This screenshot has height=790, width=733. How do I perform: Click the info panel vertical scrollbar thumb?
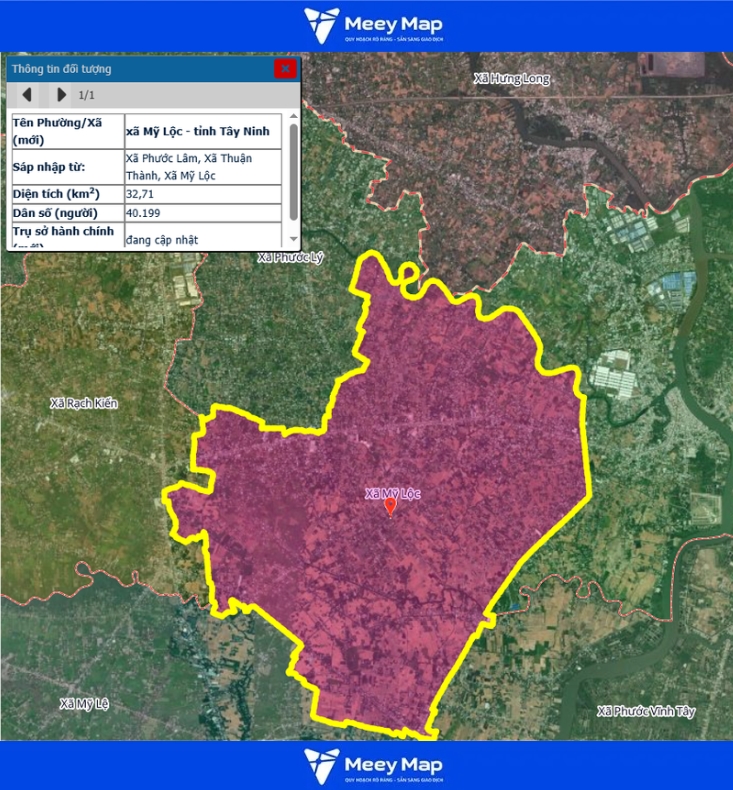pyautogui.click(x=293, y=172)
